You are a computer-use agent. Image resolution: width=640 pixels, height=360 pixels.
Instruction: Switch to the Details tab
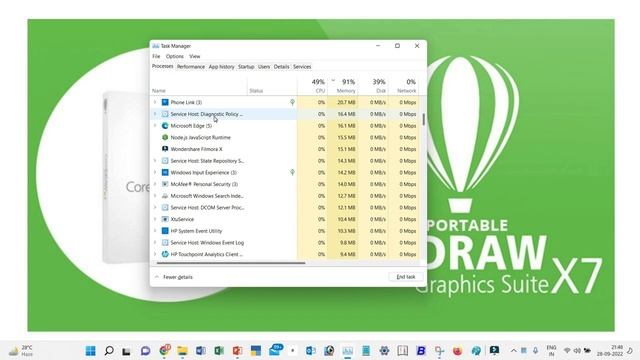click(281, 67)
